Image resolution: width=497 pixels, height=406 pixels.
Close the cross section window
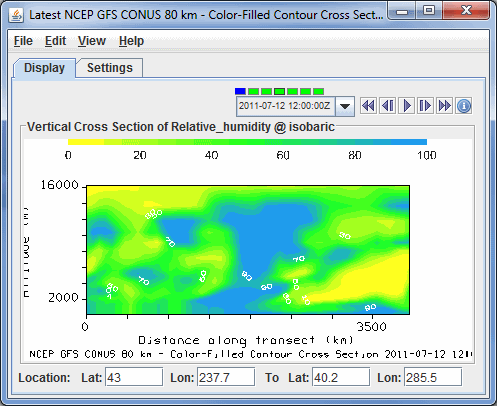click(466, 11)
